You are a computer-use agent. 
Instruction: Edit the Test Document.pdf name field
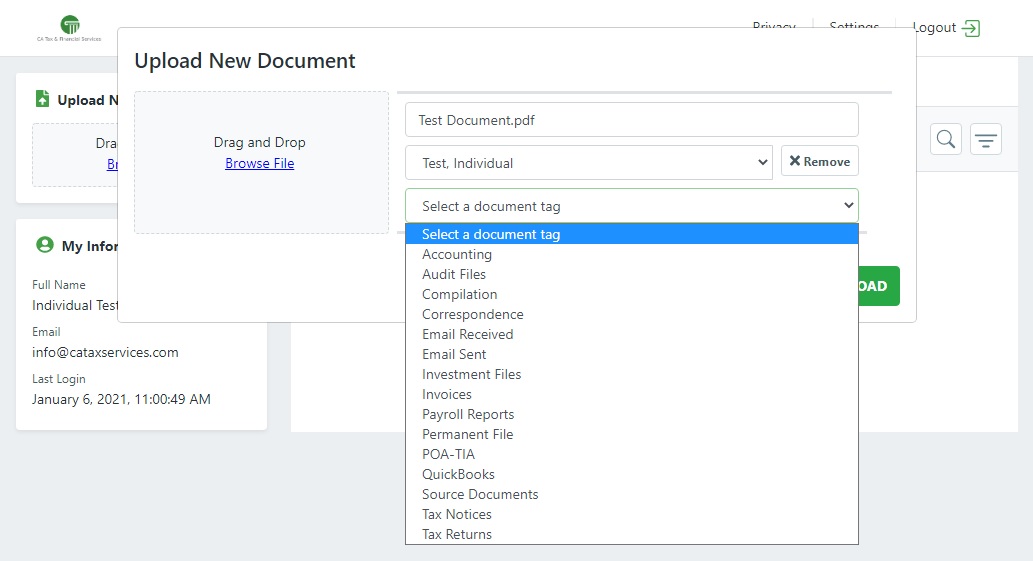[x=632, y=120]
